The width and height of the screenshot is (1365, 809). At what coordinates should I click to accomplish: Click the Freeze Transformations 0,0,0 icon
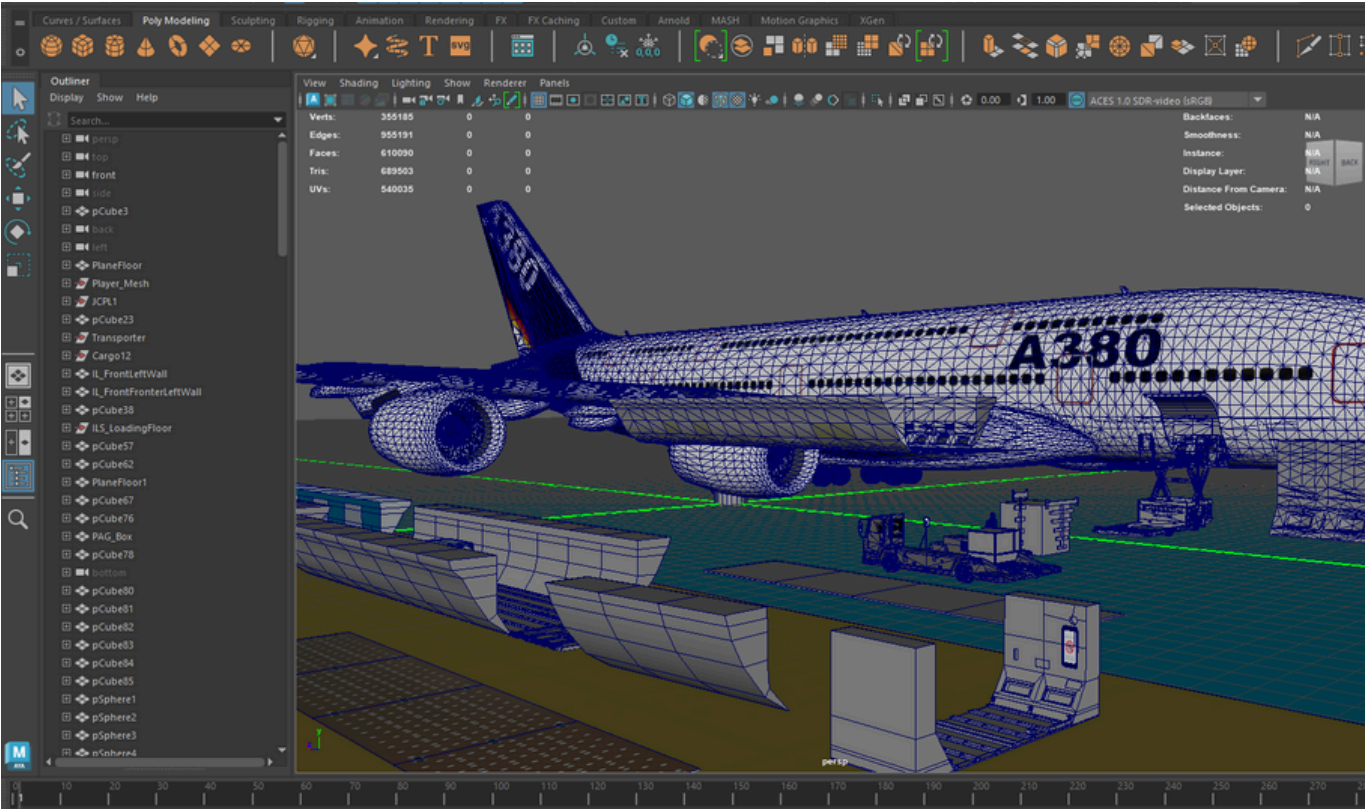point(649,46)
